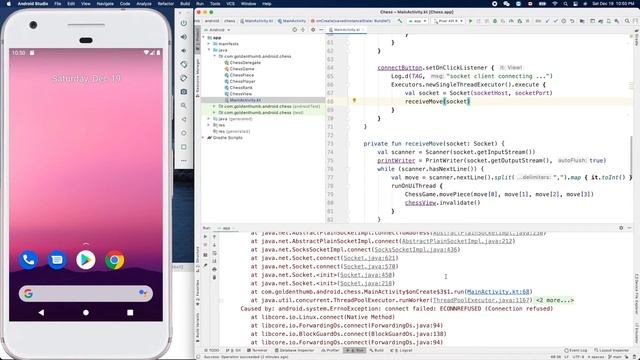Click emulator toolbar Back triangle icon
The height and width of the screenshot is (360, 640).
(184, 119)
